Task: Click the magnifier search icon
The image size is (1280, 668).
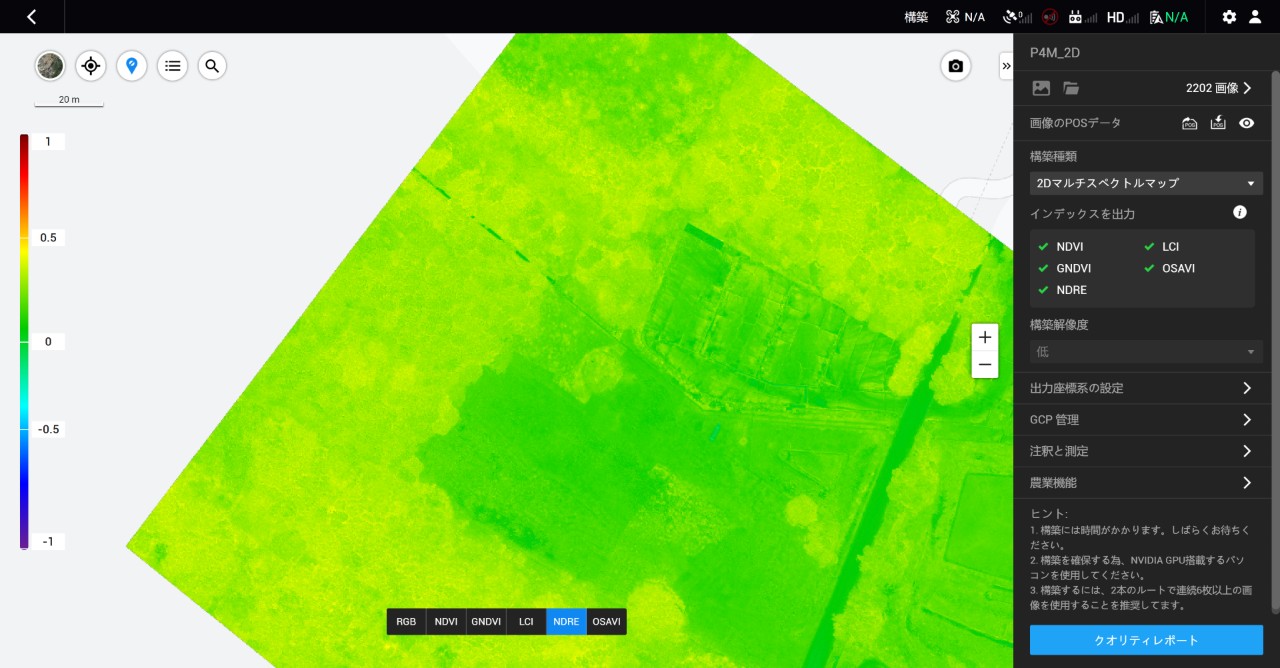Action: (212, 66)
